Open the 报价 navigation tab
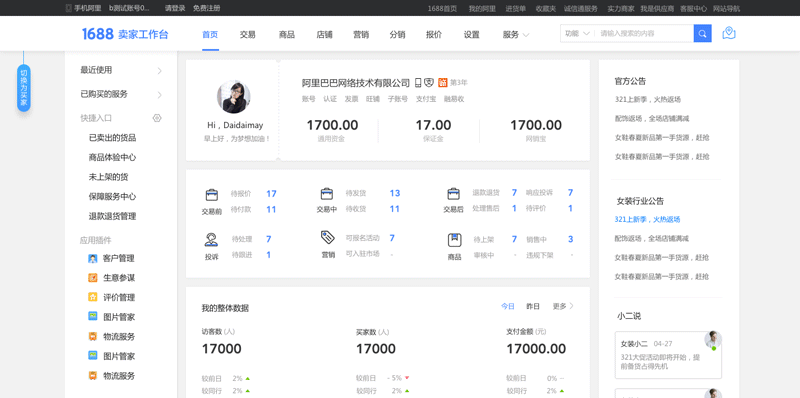The width and height of the screenshot is (800, 398). coord(434,35)
